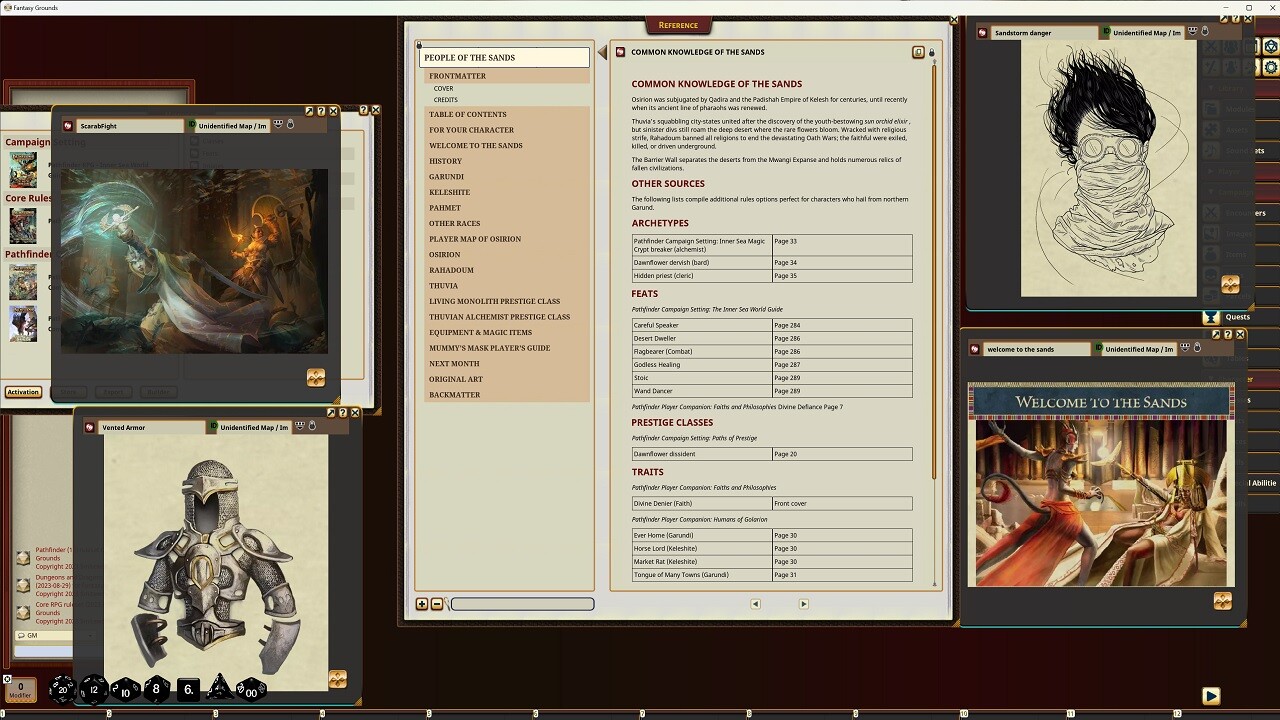Image resolution: width=1280 pixels, height=720 pixels.
Task: Open the HISTORY entry in People of the Sands
Action: (447, 160)
